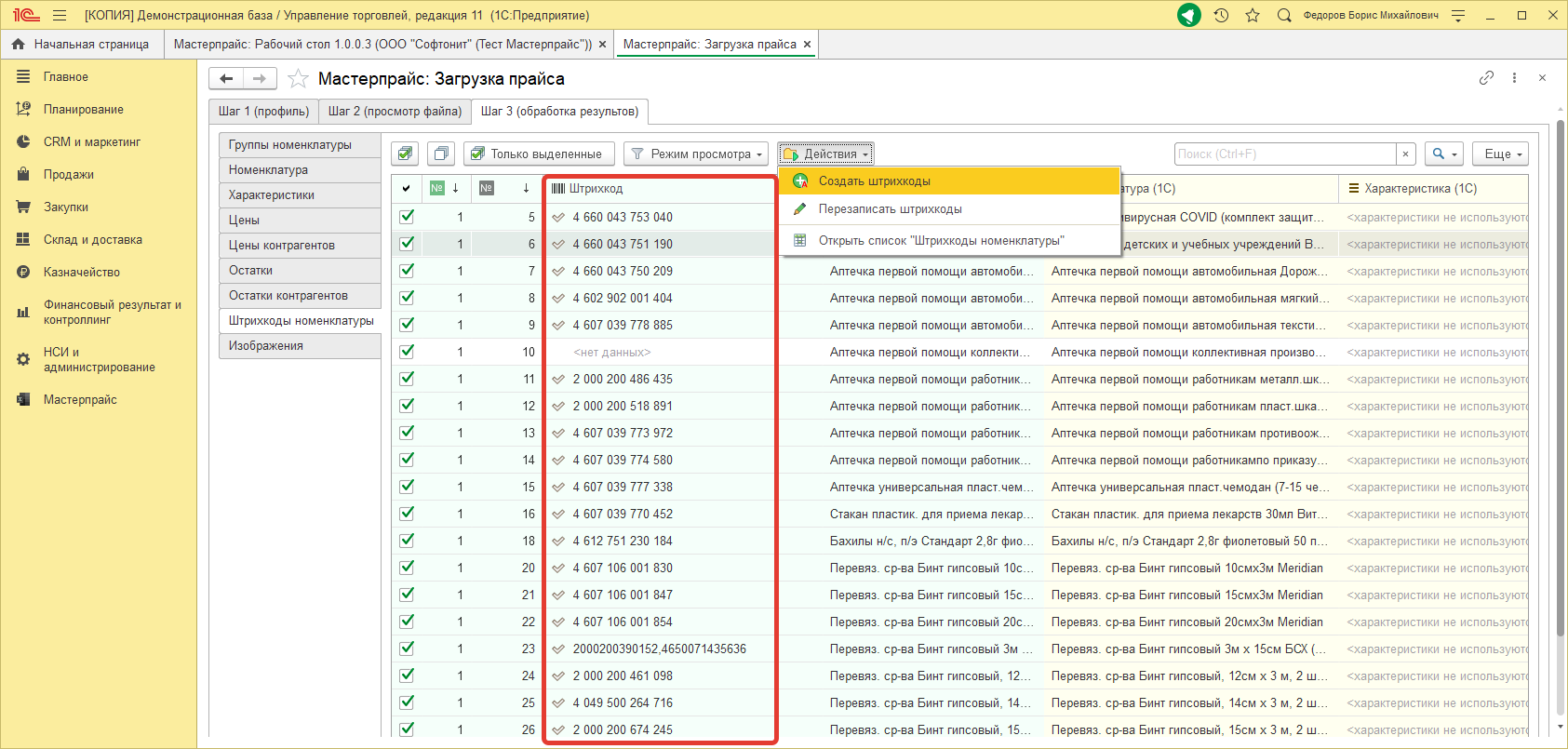Navigate back with the left arrow button

(x=226, y=79)
